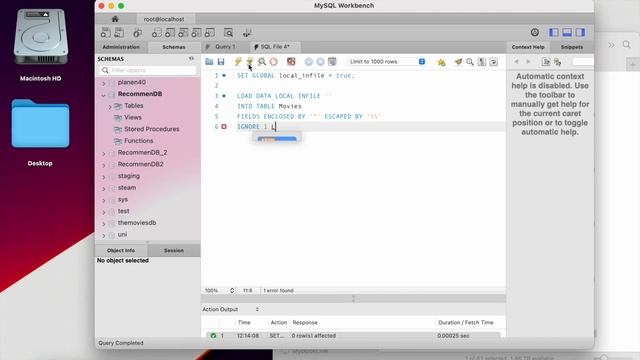Execute all statements with lightning bolt

point(238,62)
